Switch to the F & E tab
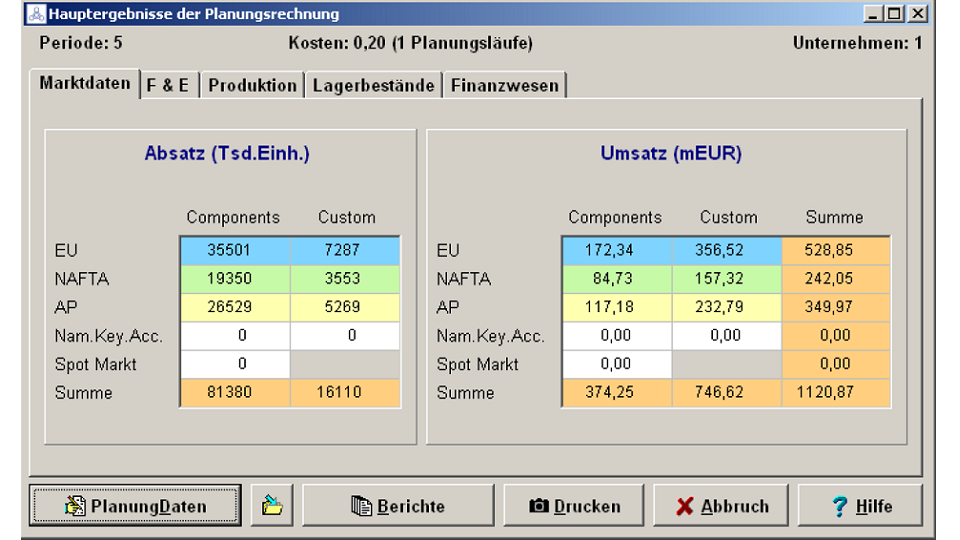Image resolution: width=960 pixels, height=540 pixels. pos(168,85)
